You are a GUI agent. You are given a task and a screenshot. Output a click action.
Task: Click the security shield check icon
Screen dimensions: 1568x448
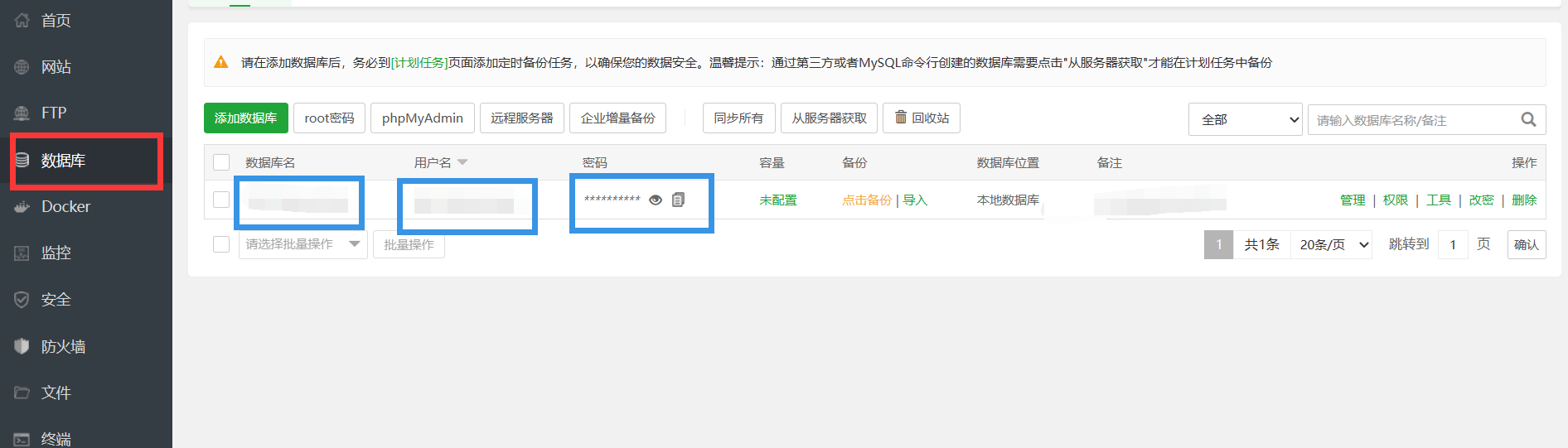tap(22, 300)
